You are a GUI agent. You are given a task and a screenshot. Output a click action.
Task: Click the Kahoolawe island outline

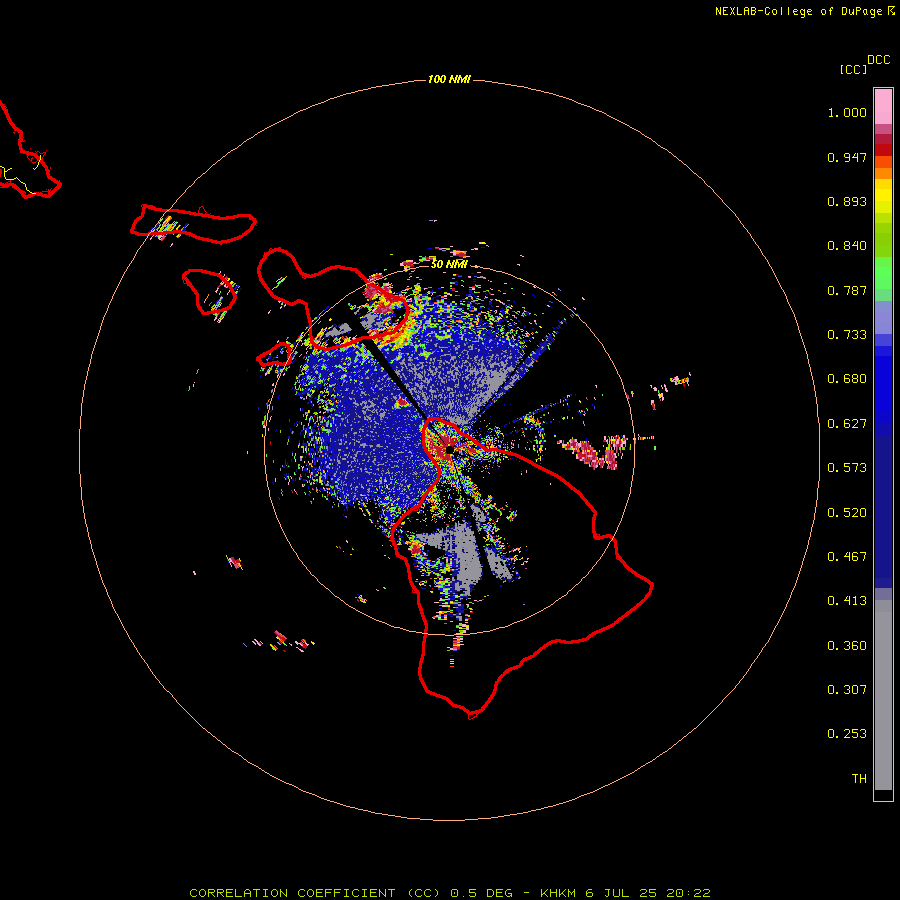click(x=276, y=354)
